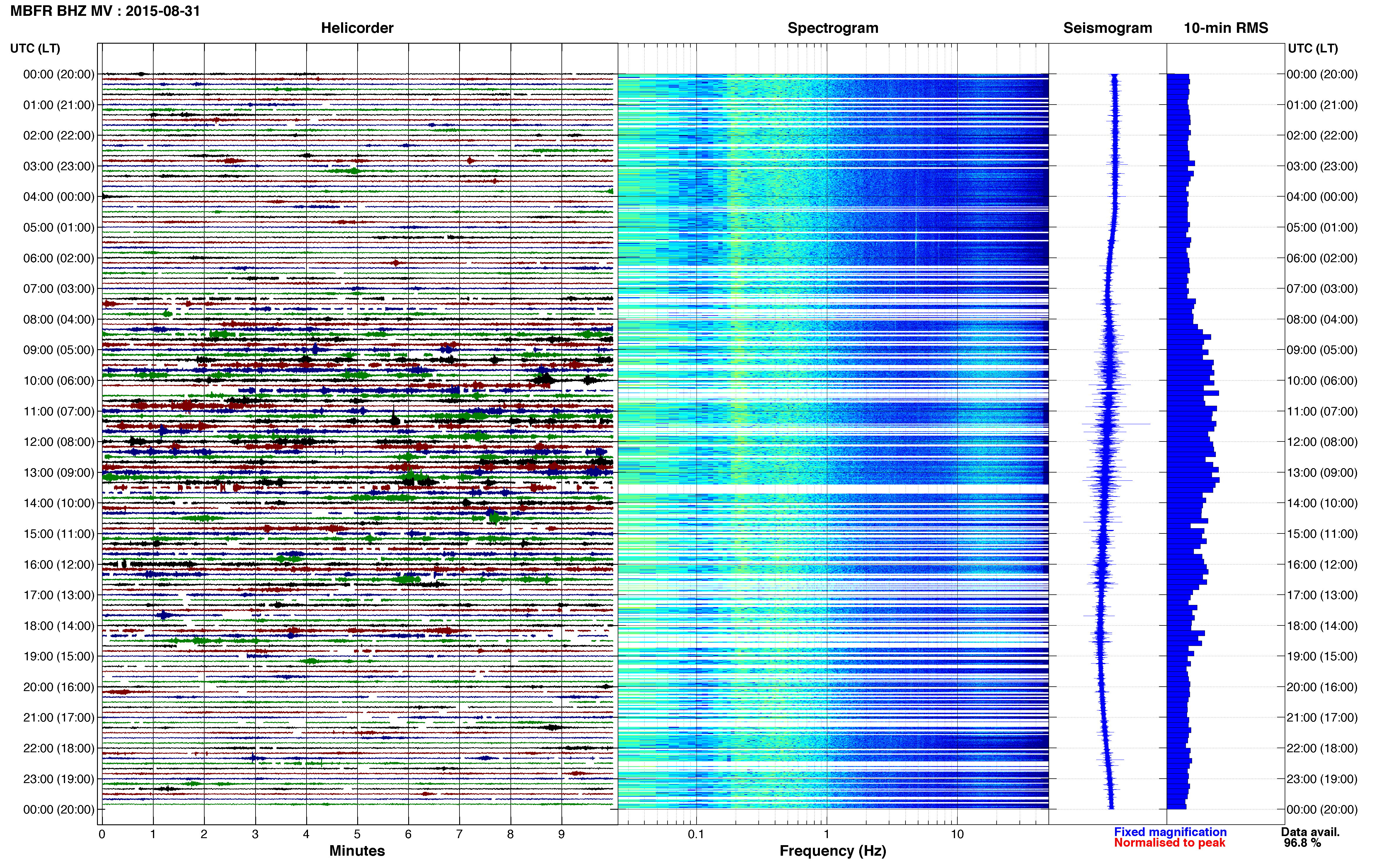Screen dimensions: 1389x868
Task: Click the '16:00 (12:00)' label on the Helicorder axis
Action: tap(59, 565)
